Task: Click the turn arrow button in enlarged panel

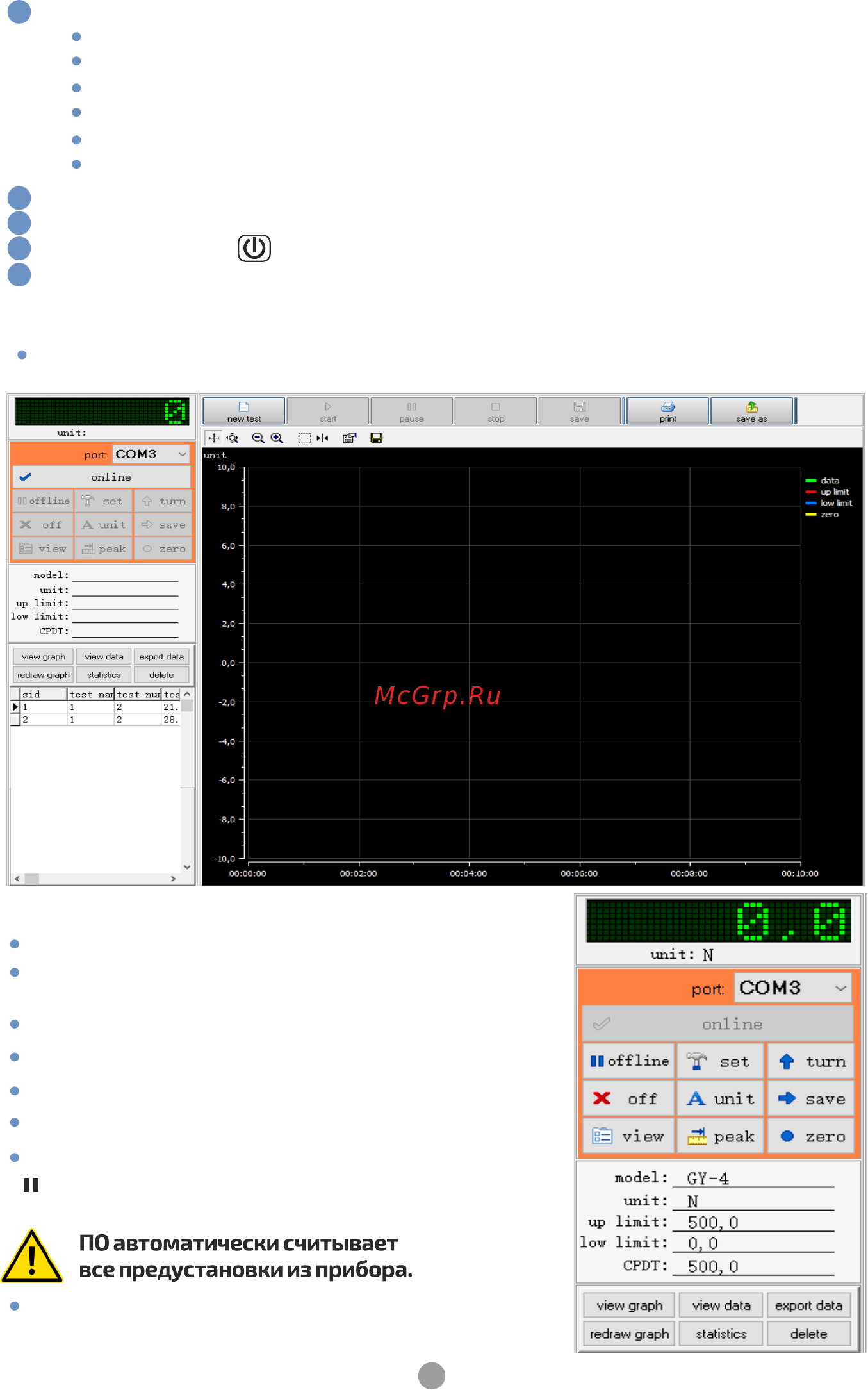Action: (x=811, y=1061)
